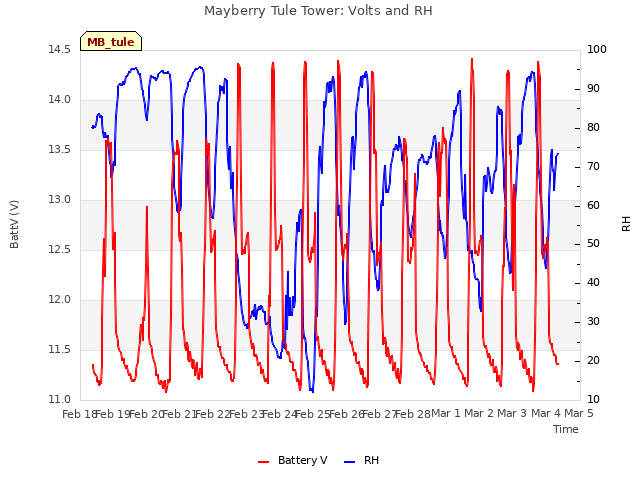Image resolution: width=640 pixels, height=480 pixels.
Task: Click the chart title 'Mayberry Tule Tower: Volts and RH'
Action: click(318, 11)
